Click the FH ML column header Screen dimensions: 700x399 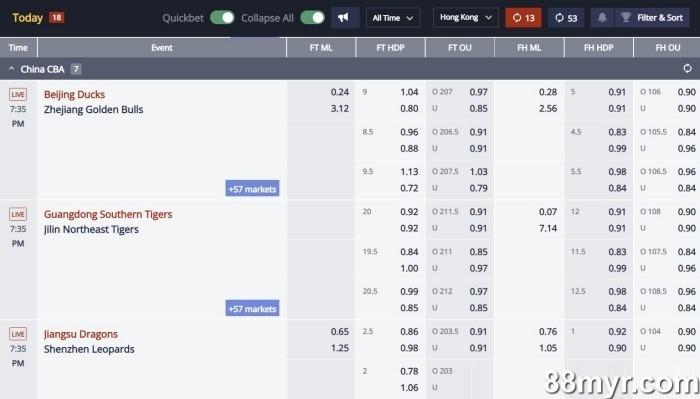click(x=529, y=48)
